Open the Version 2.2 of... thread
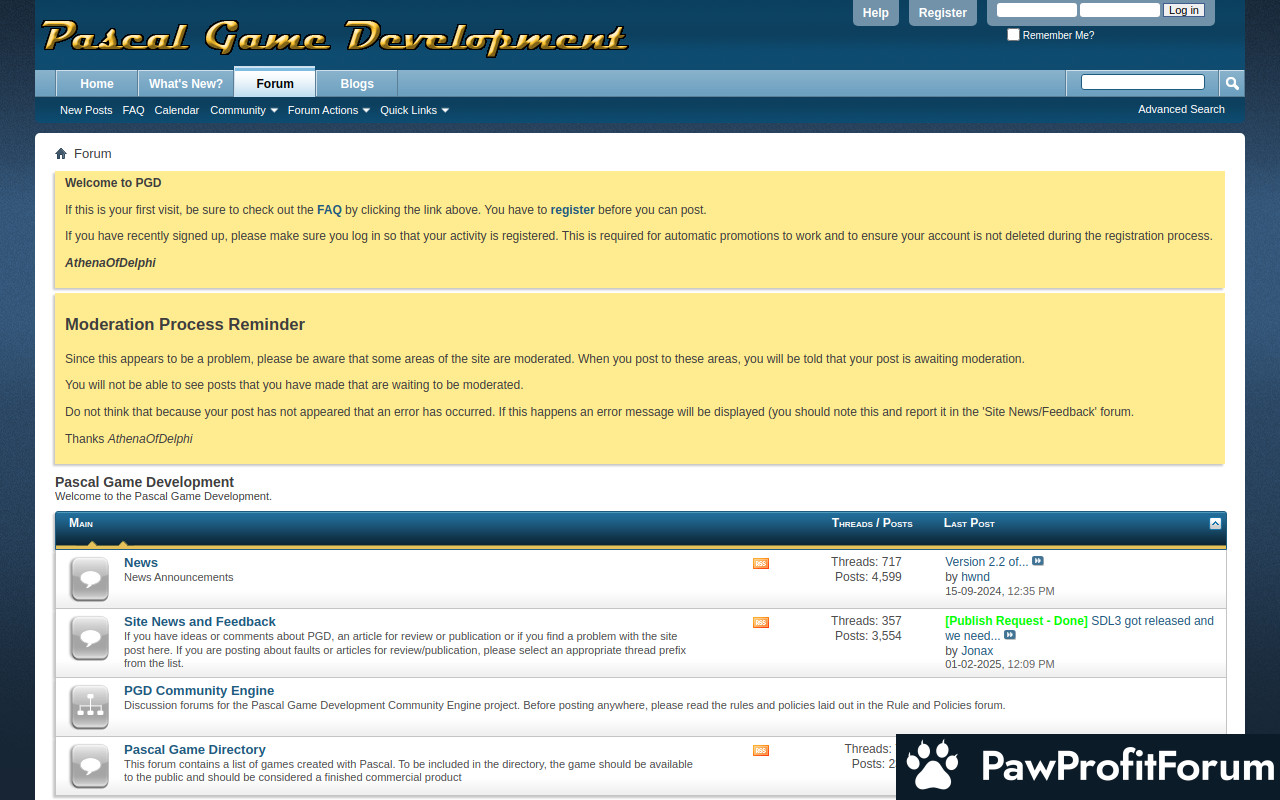Image resolution: width=1280 pixels, height=800 pixels. [986, 562]
